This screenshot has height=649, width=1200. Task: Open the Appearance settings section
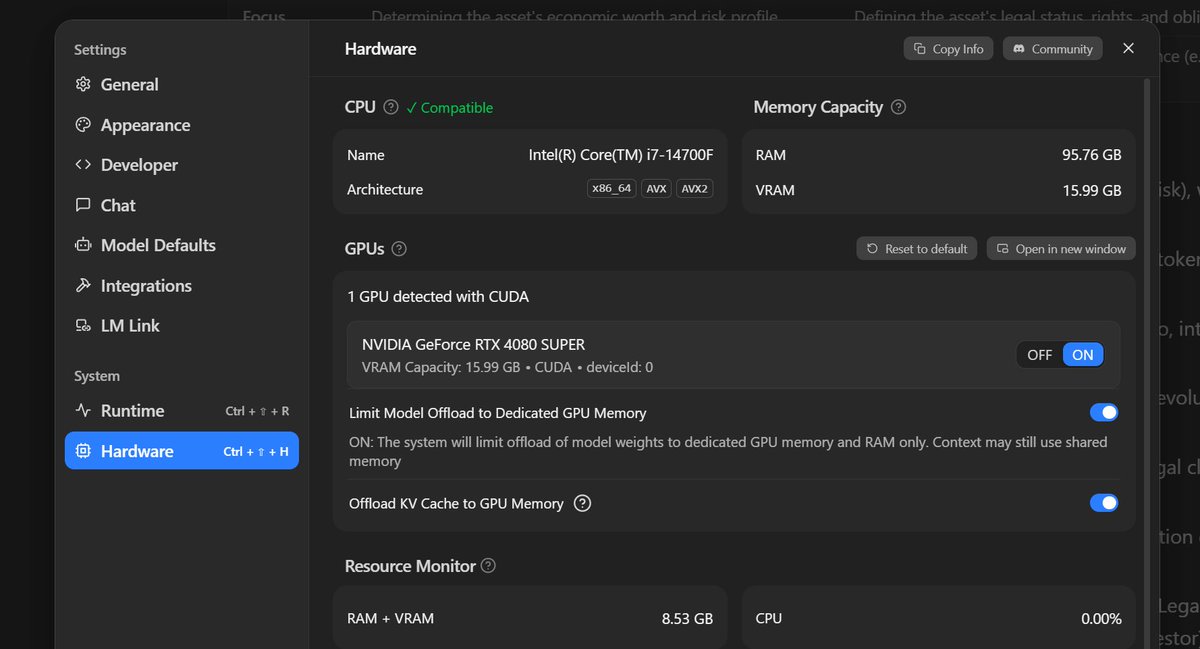pyautogui.click(x=181, y=125)
